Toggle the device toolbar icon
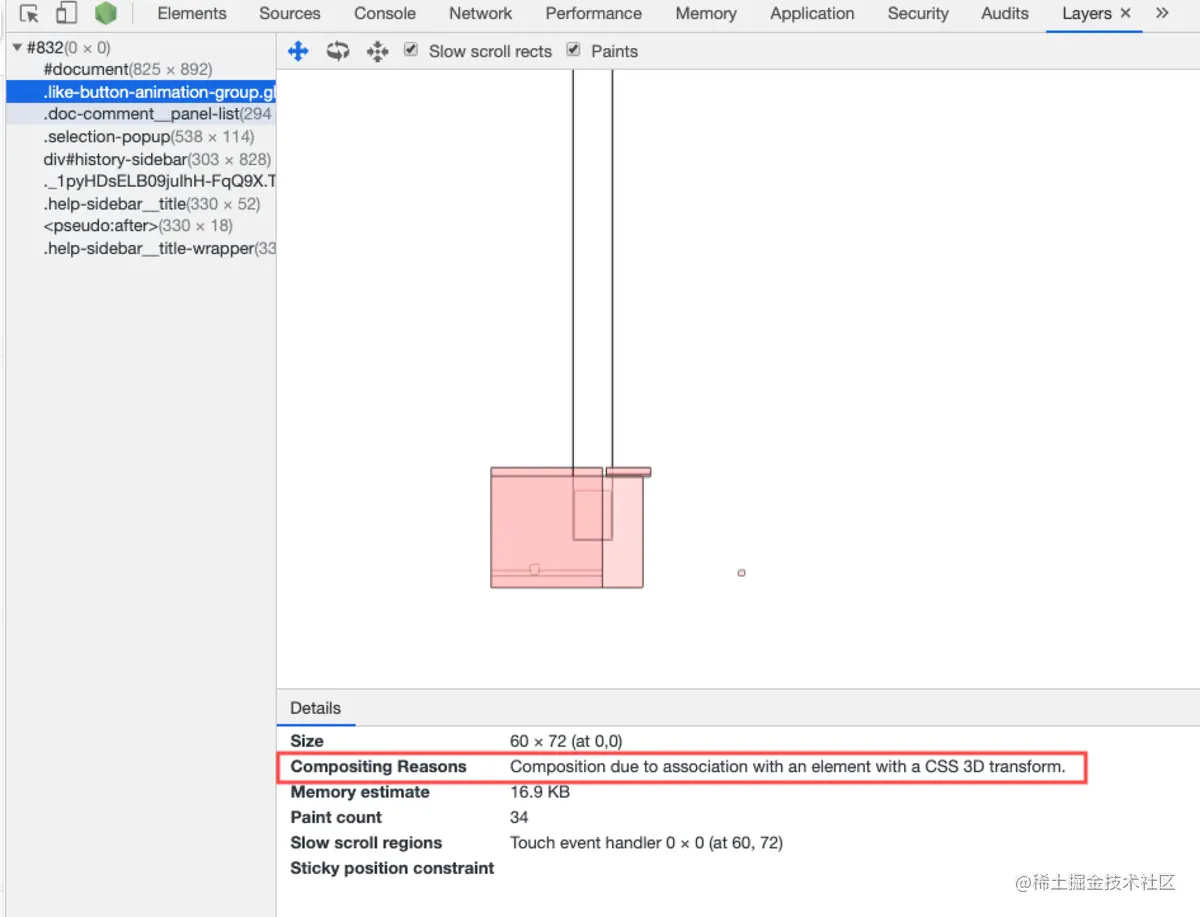1200x917 pixels. coord(66,14)
